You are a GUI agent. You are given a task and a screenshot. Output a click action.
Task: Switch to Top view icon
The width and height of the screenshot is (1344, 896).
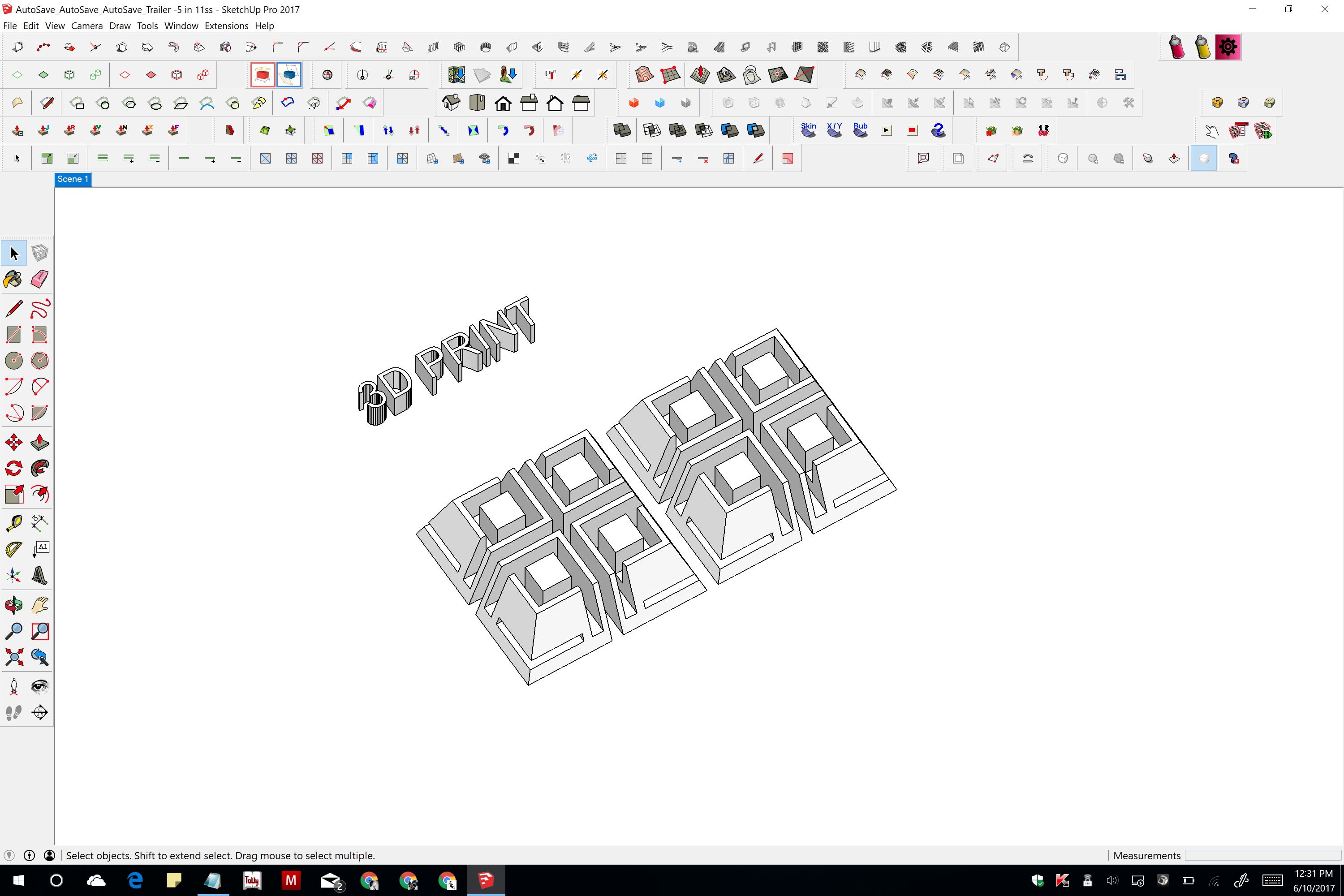pos(477,103)
